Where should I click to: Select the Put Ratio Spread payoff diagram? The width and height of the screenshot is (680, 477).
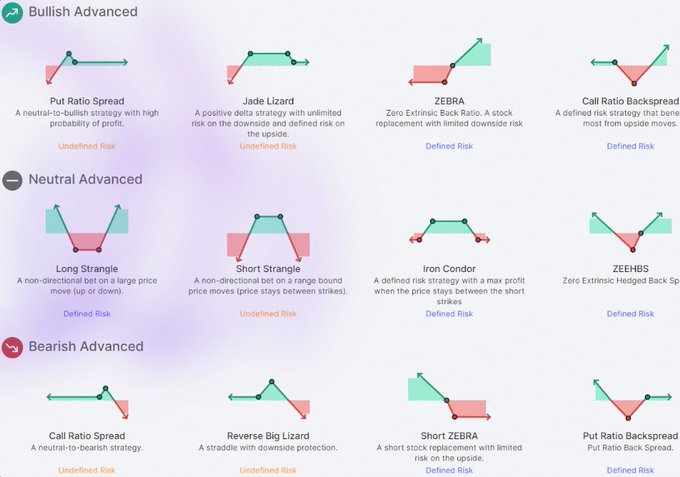click(87, 66)
